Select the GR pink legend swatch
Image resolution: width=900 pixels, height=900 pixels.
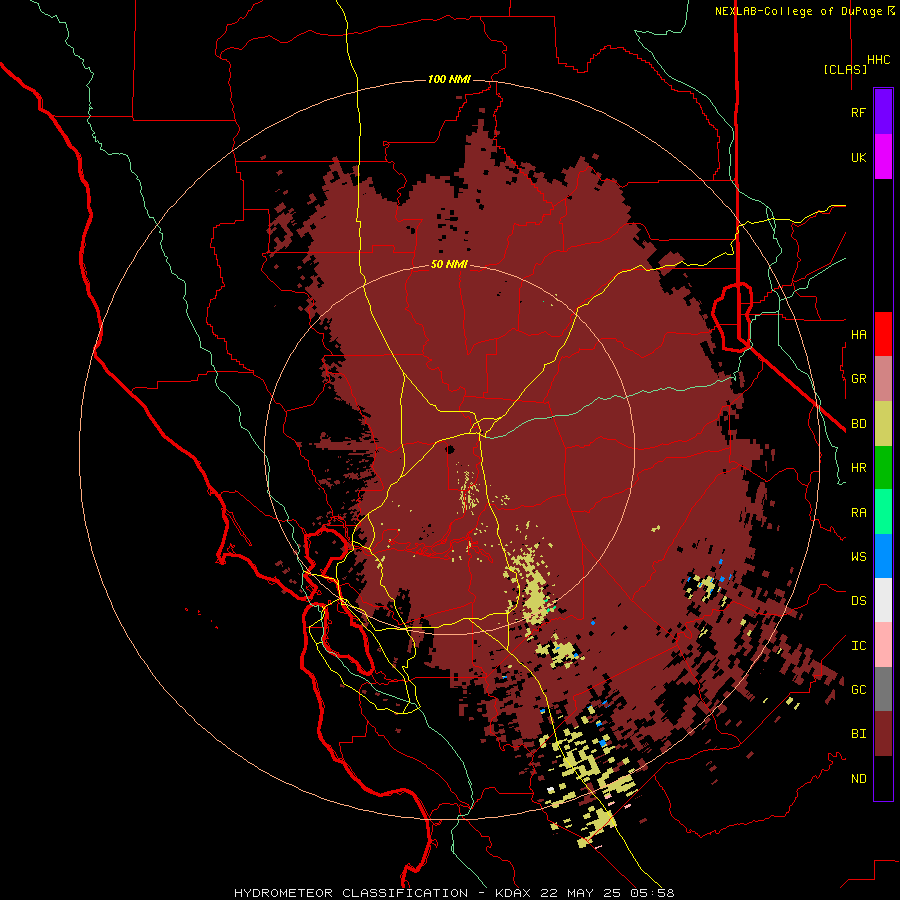click(883, 379)
